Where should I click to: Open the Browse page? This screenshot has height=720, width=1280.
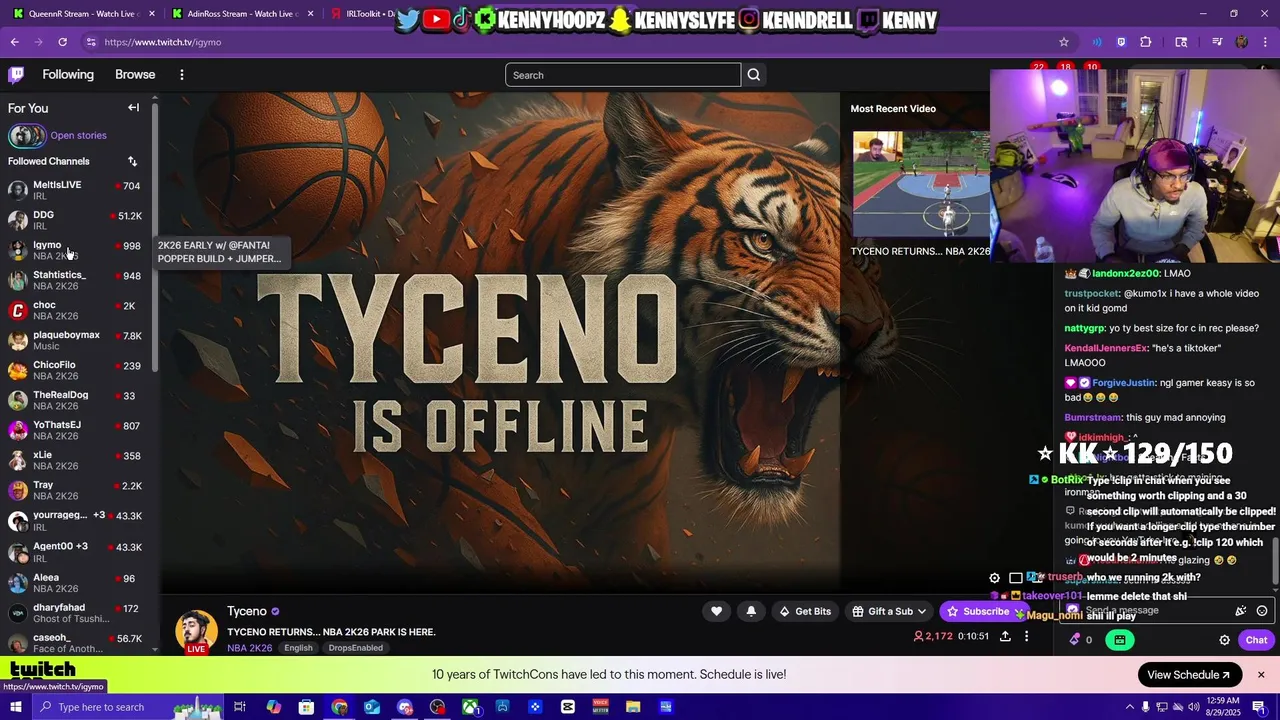pyautogui.click(x=135, y=75)
